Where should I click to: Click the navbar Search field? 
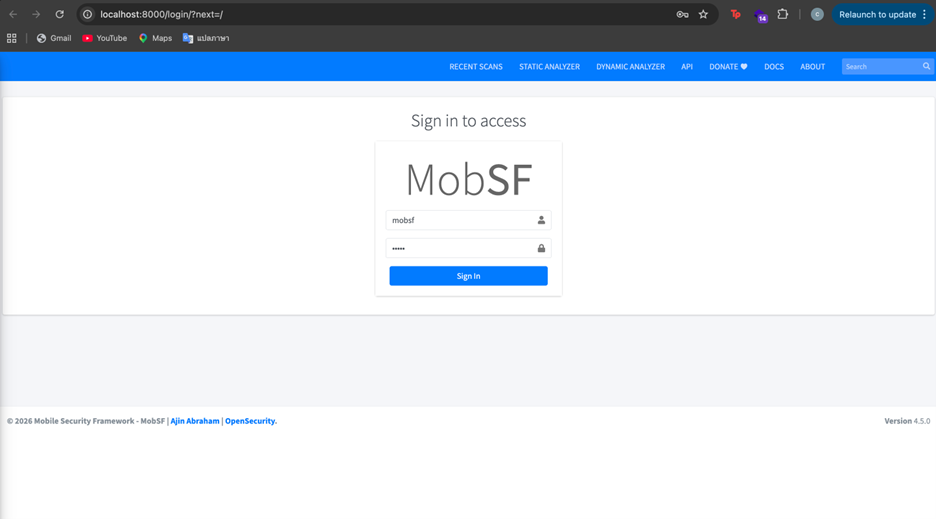coord(882,66)
